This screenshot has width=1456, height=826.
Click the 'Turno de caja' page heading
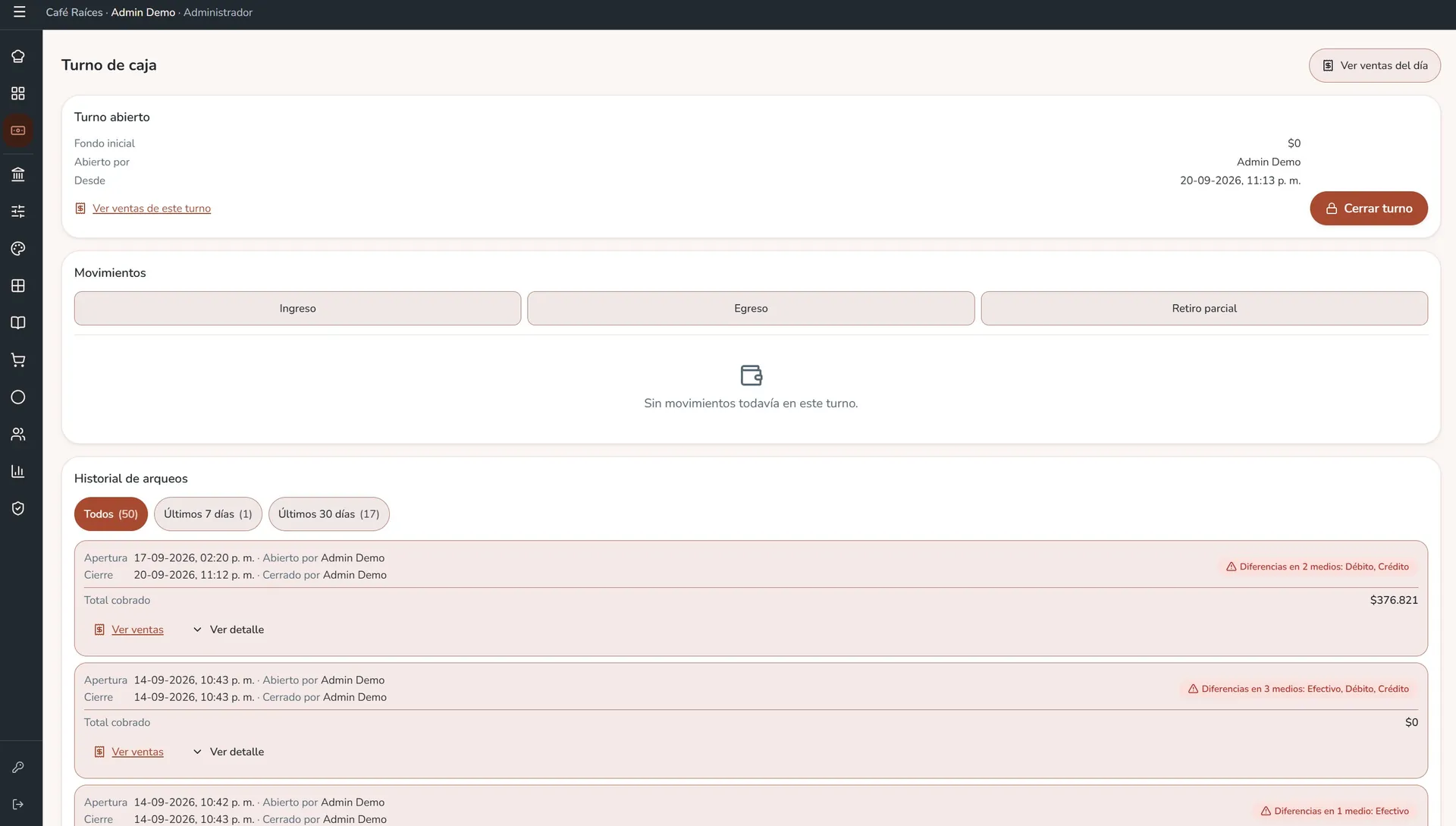[108, 65]
